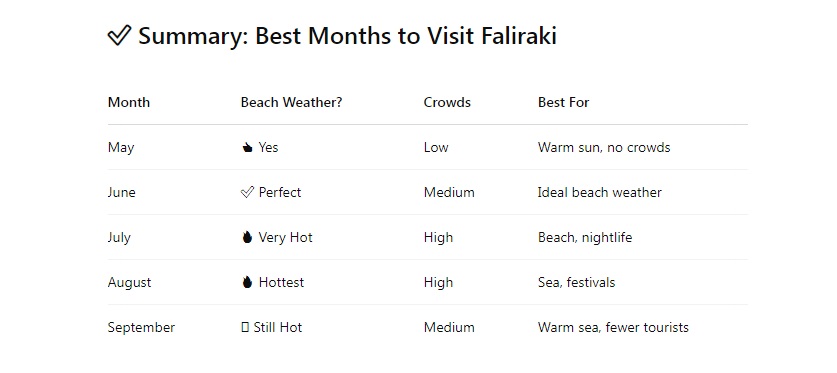The height and width of the screenshot is (373, 837).
Task: Click the Best For column header
Action: 564,102
